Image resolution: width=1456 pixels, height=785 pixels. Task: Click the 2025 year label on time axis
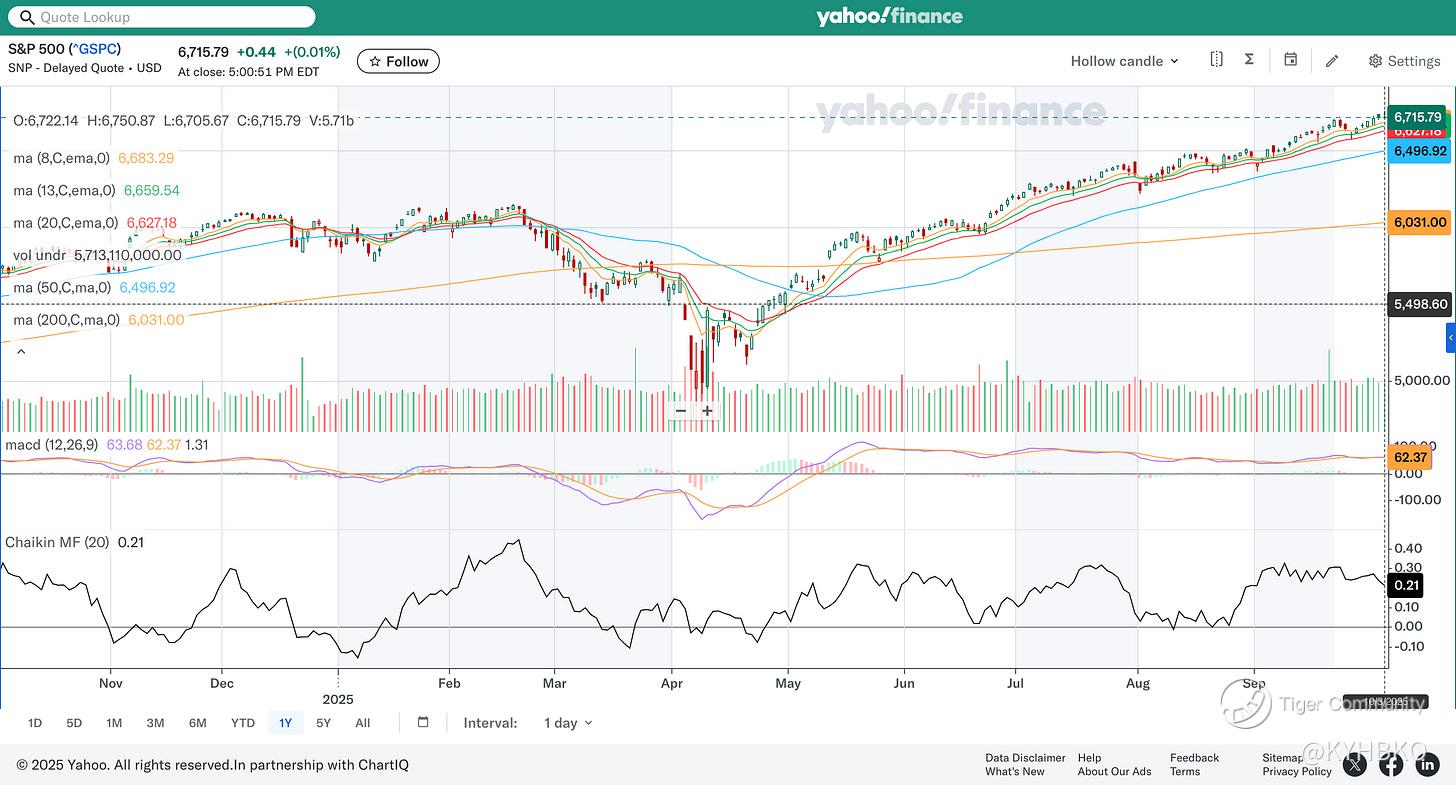[340, 699]
